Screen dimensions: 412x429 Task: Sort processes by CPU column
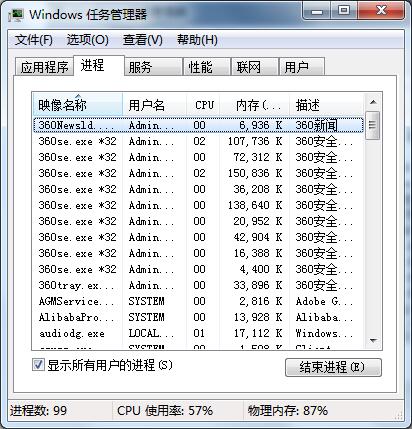(x=203, y=105)
